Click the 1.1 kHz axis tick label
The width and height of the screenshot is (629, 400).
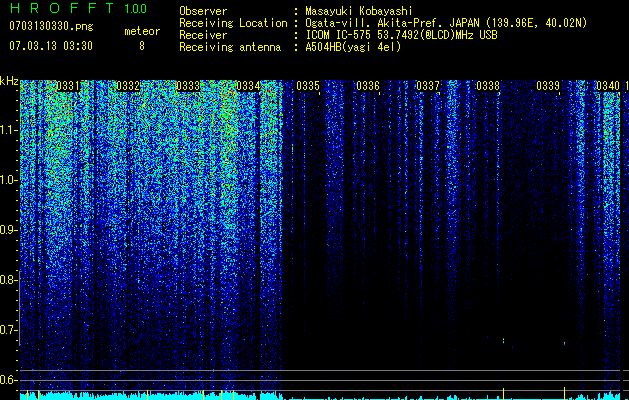pos(7,130)
